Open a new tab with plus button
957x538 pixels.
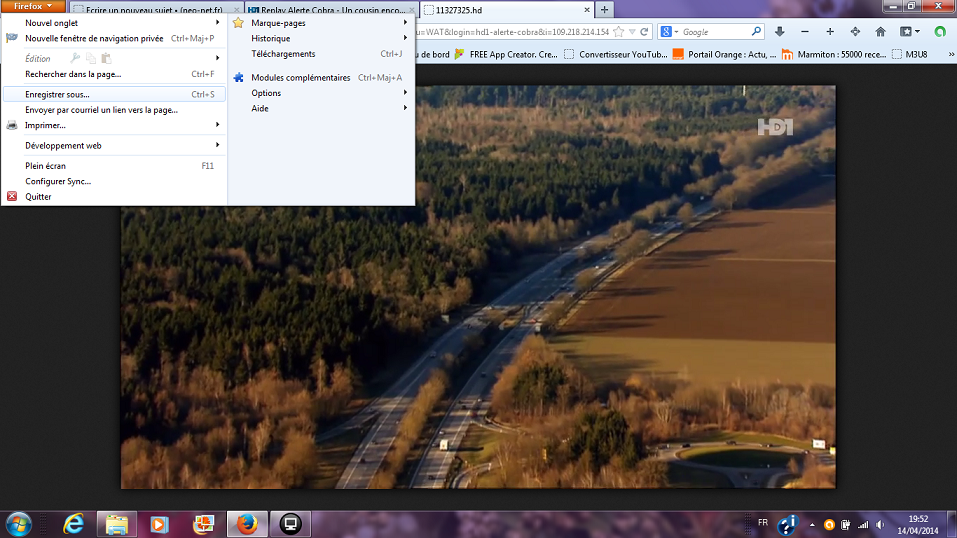[x=604, y=10]
